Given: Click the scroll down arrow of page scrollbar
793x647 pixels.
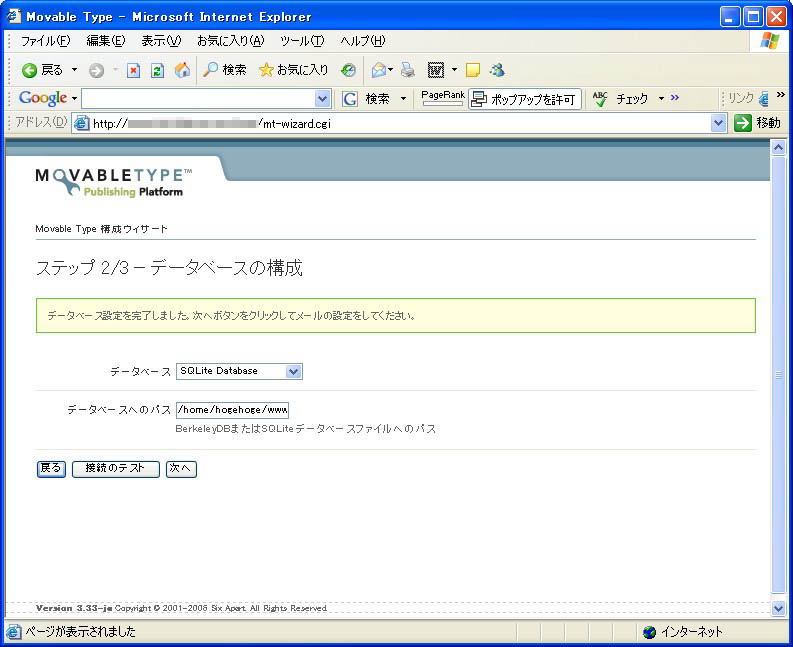Looking at the screenshot, I should 778,609.
